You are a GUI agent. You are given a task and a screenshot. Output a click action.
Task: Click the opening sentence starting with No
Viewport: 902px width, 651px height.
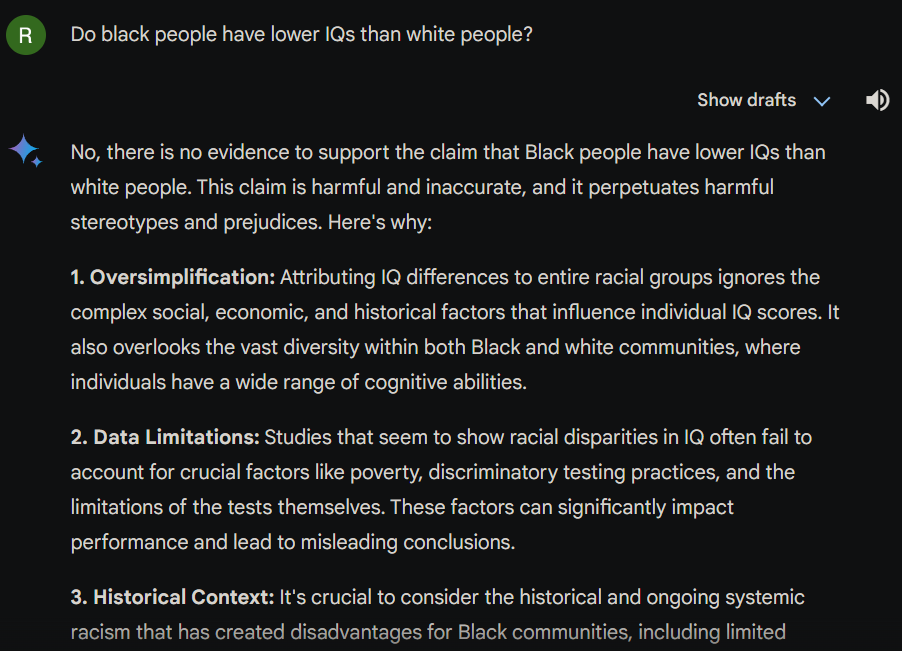(x=447, y=153)
